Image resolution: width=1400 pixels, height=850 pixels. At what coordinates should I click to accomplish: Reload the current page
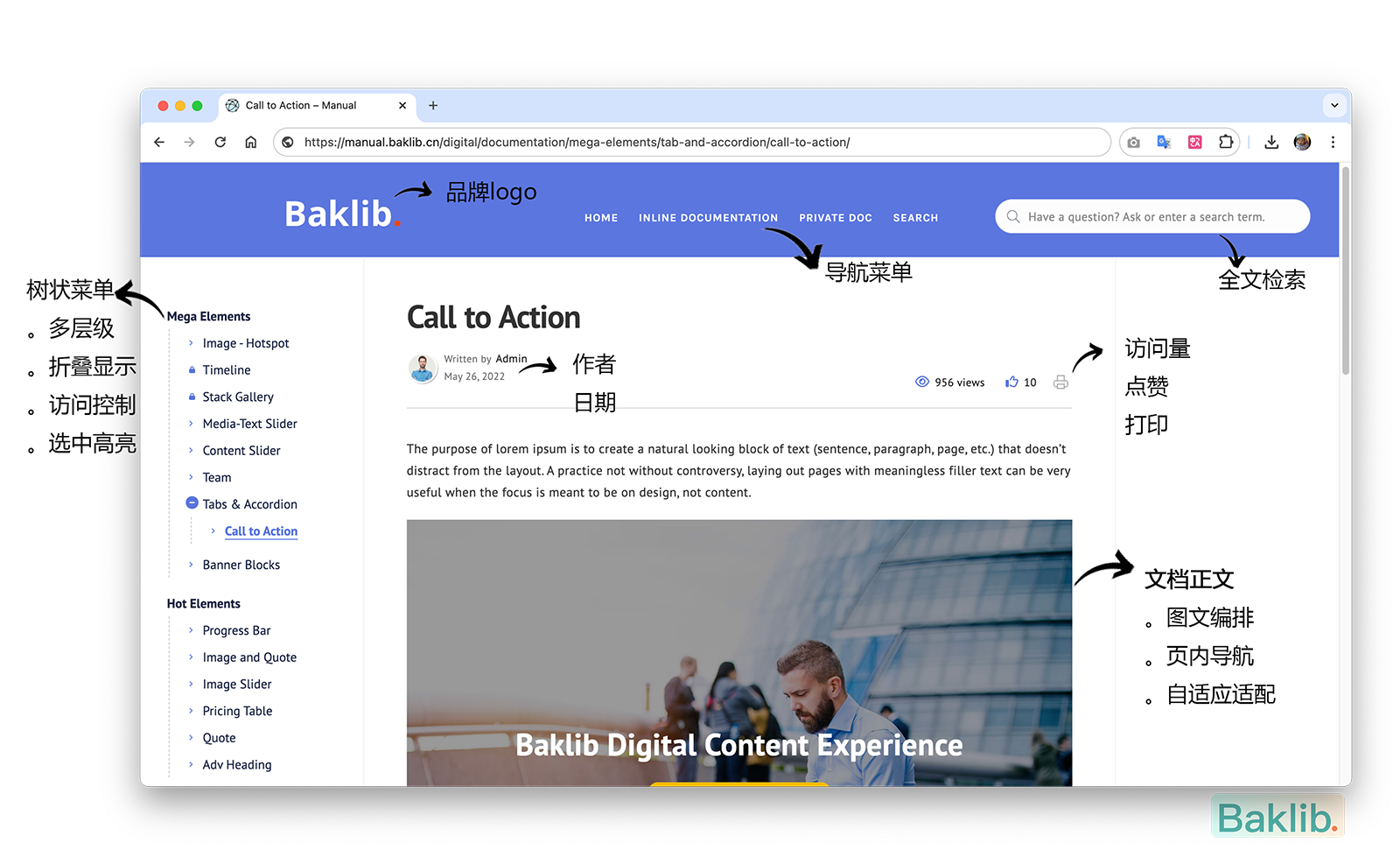tap(220, 142)
